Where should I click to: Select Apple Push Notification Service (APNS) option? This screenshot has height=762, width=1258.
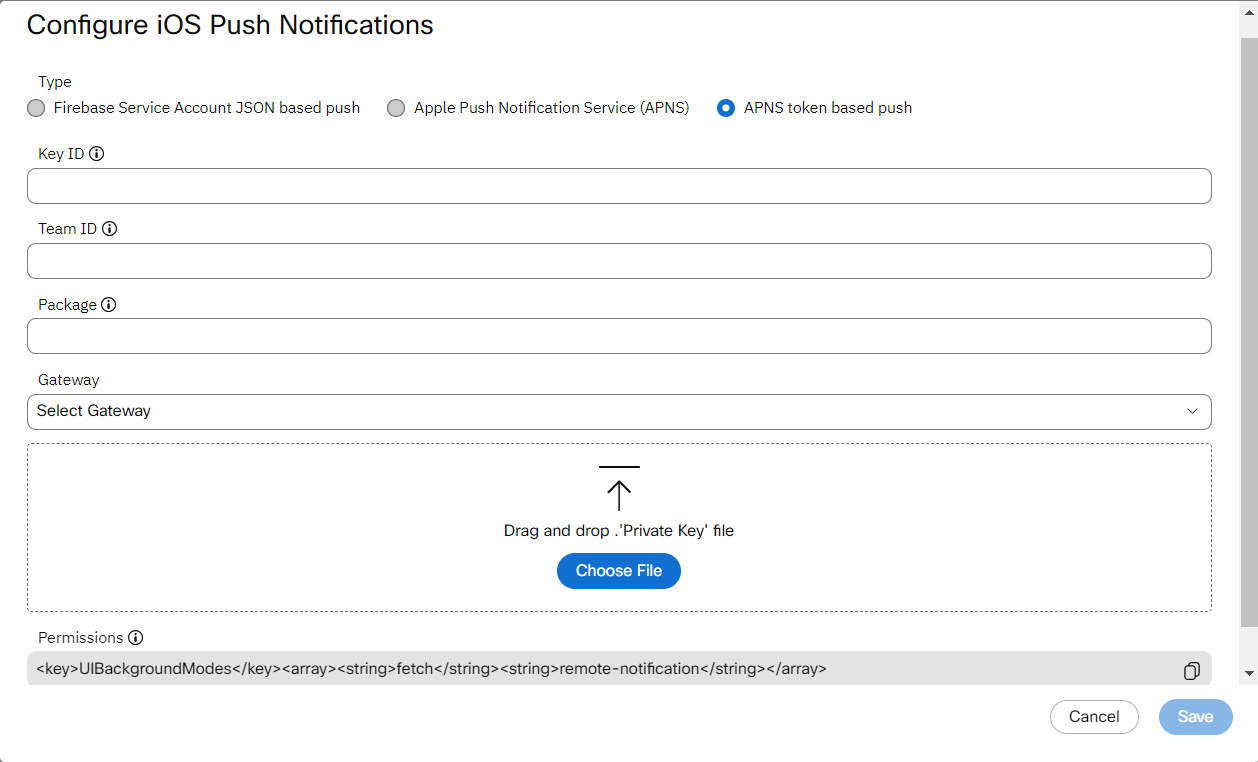pyautogui.click(x=396, y=108)
